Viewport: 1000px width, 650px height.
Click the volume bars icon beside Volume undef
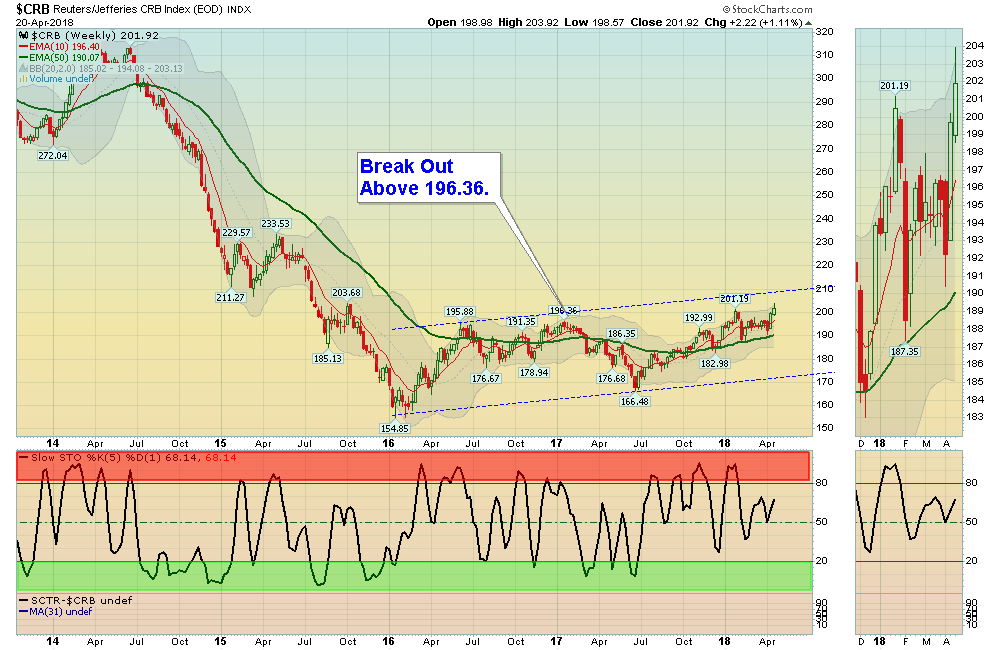24,79
